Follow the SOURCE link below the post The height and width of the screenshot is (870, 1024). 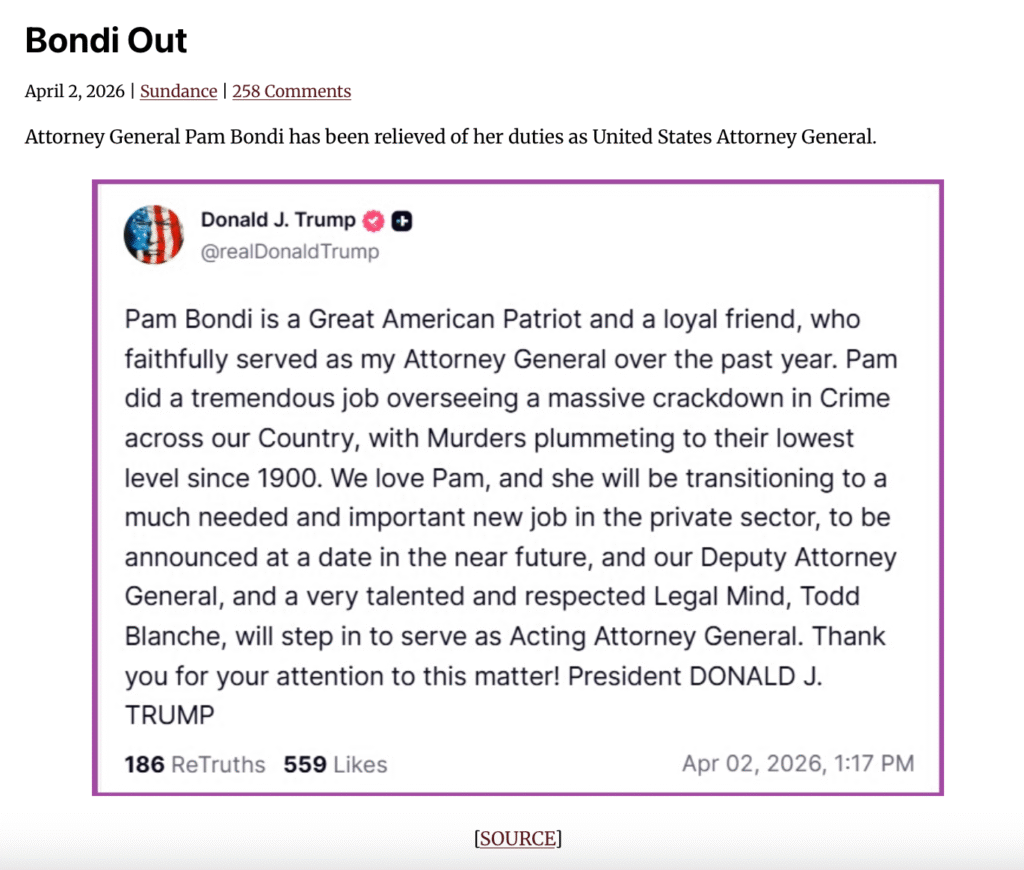518,838
